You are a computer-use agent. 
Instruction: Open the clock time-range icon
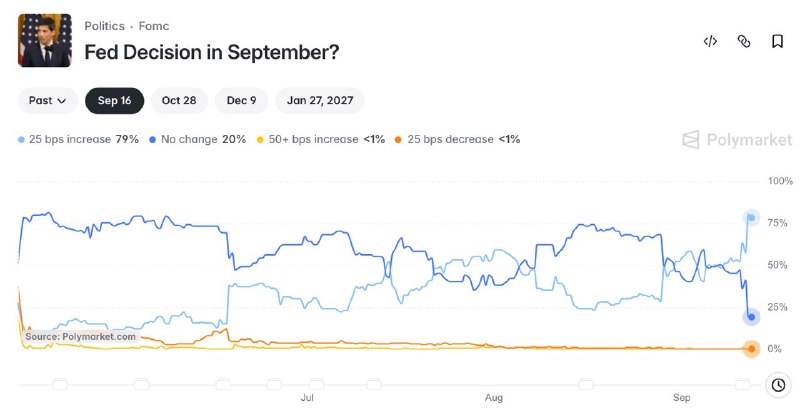click(x=778, y=385)
